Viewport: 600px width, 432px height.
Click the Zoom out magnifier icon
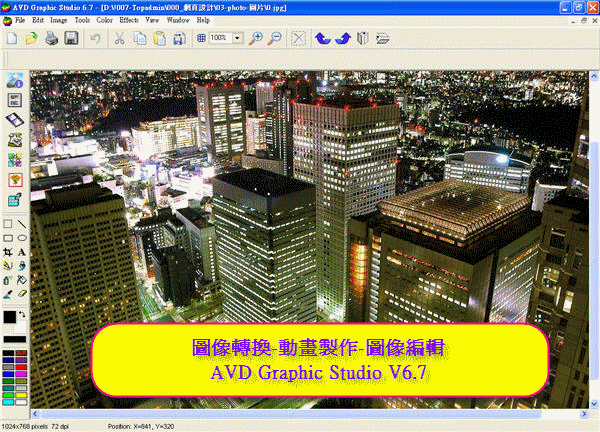pos(276,38)
